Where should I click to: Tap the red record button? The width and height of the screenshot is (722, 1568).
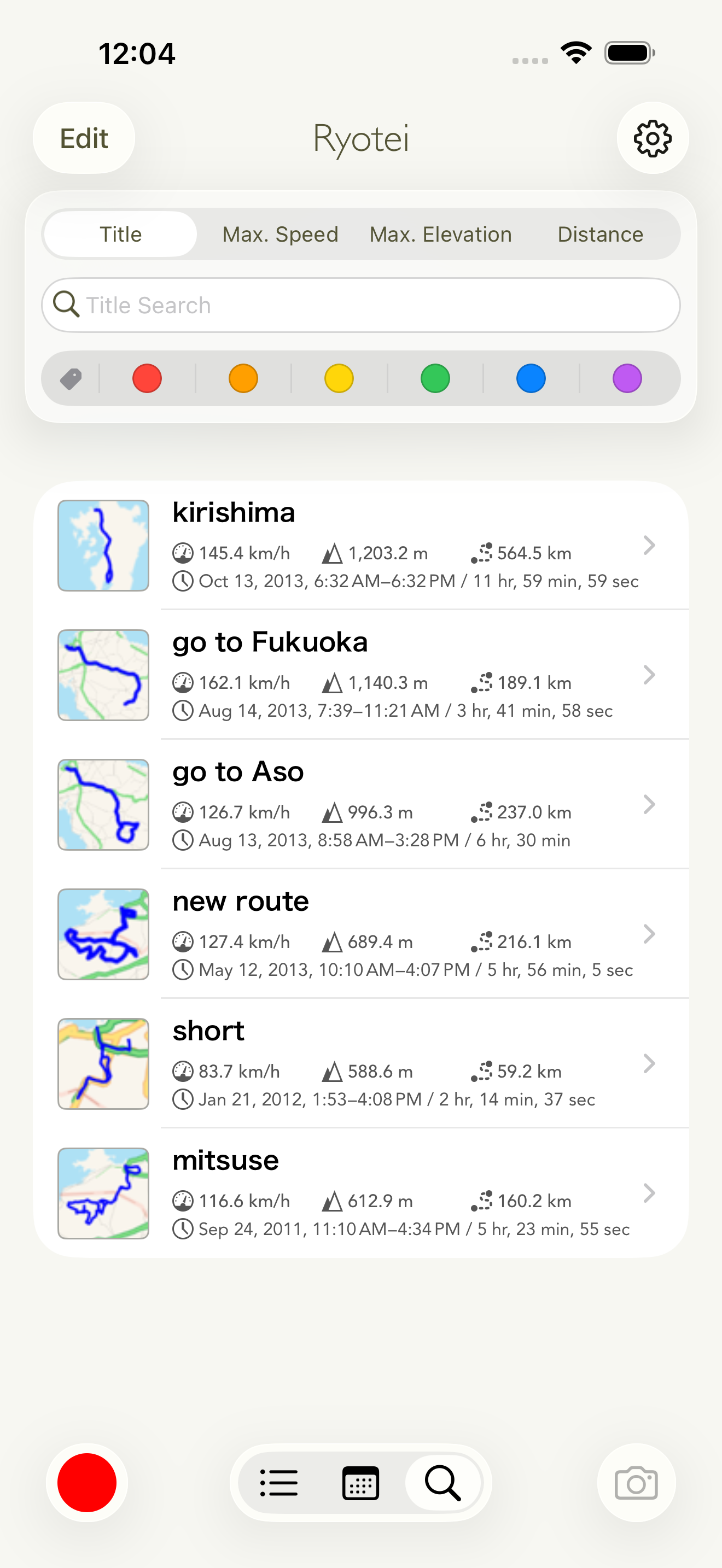click(87, 1482)
